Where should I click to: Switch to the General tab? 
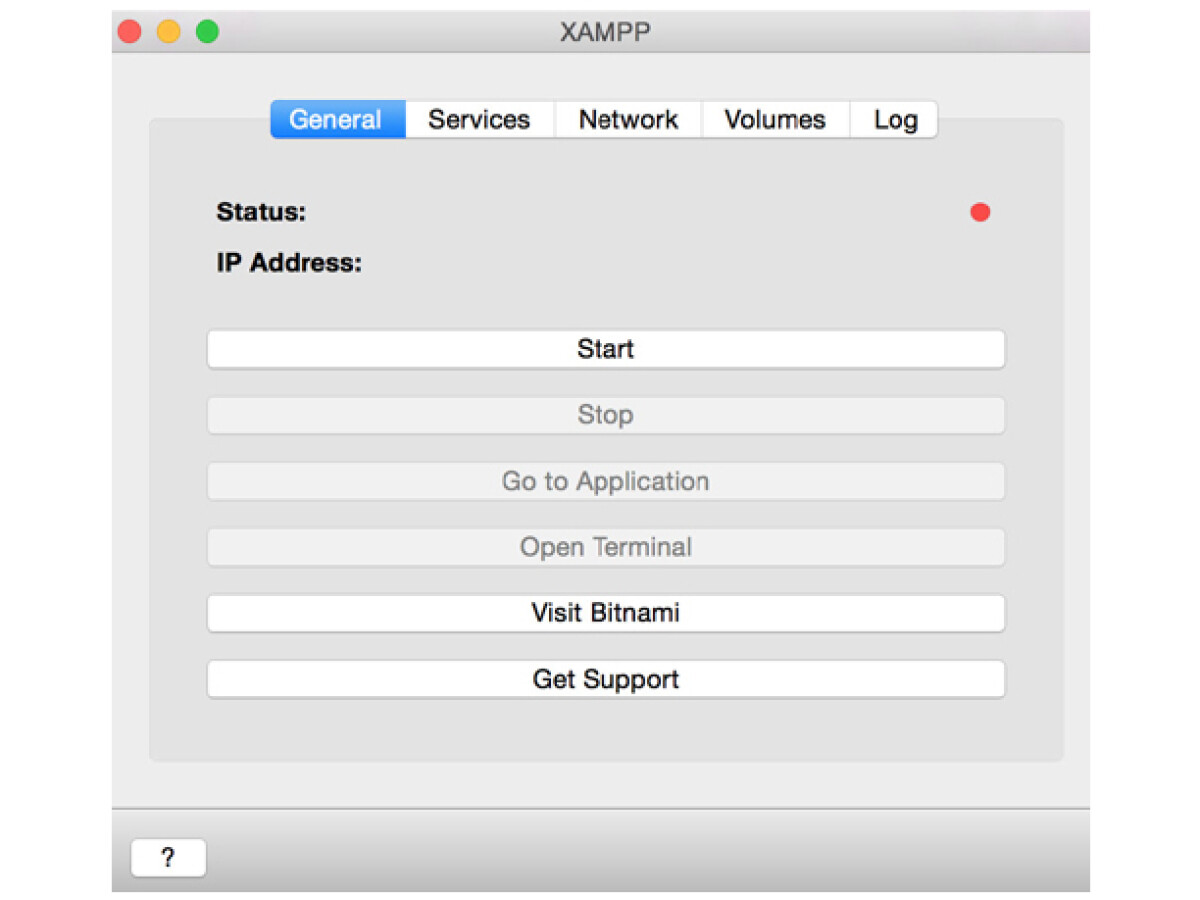point(338,120)
